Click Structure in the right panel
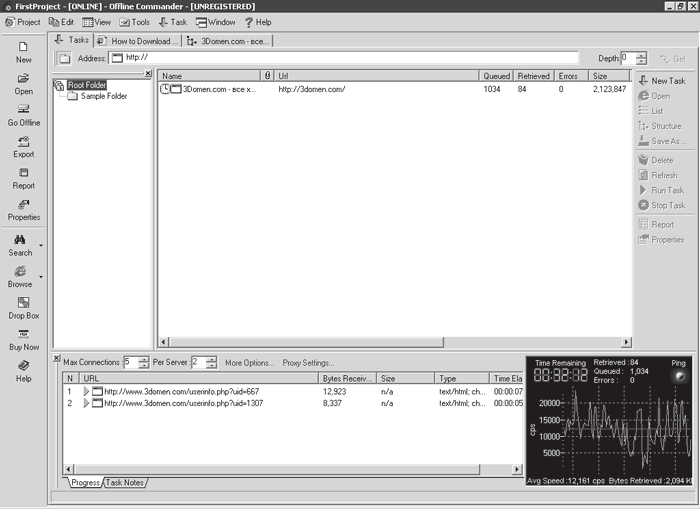Viewport: 700px width, 509px height. [x=660, y=126]
